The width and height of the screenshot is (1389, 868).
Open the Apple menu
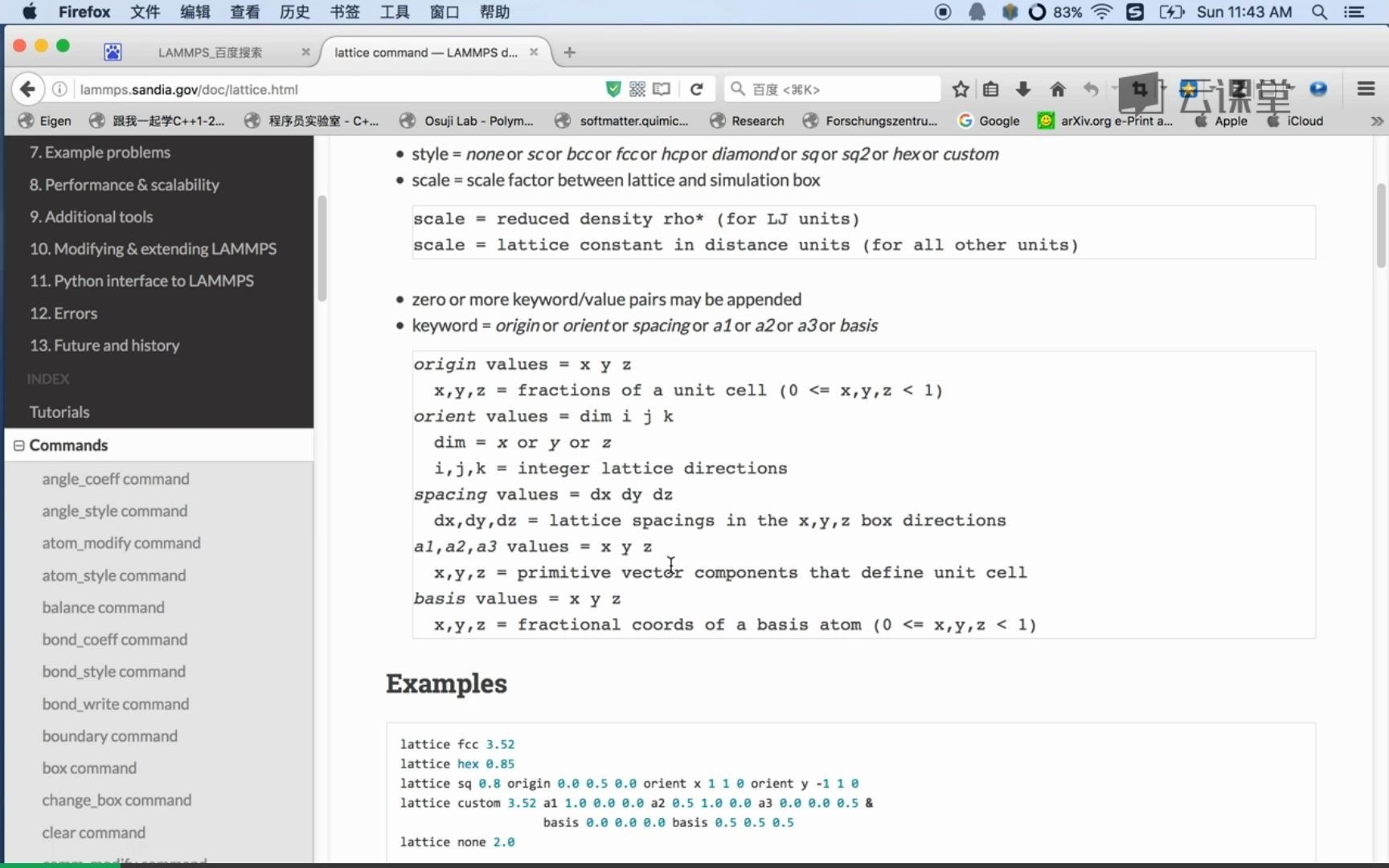pyautogui.click(x=29, y=12)
